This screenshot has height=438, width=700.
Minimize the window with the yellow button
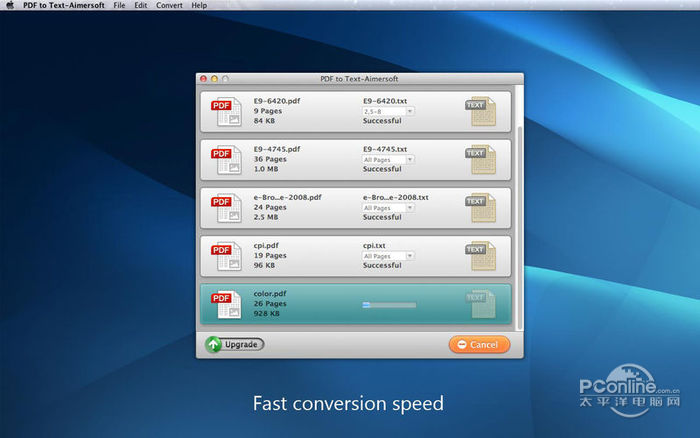pyautogui.click(x=214, y=79)
